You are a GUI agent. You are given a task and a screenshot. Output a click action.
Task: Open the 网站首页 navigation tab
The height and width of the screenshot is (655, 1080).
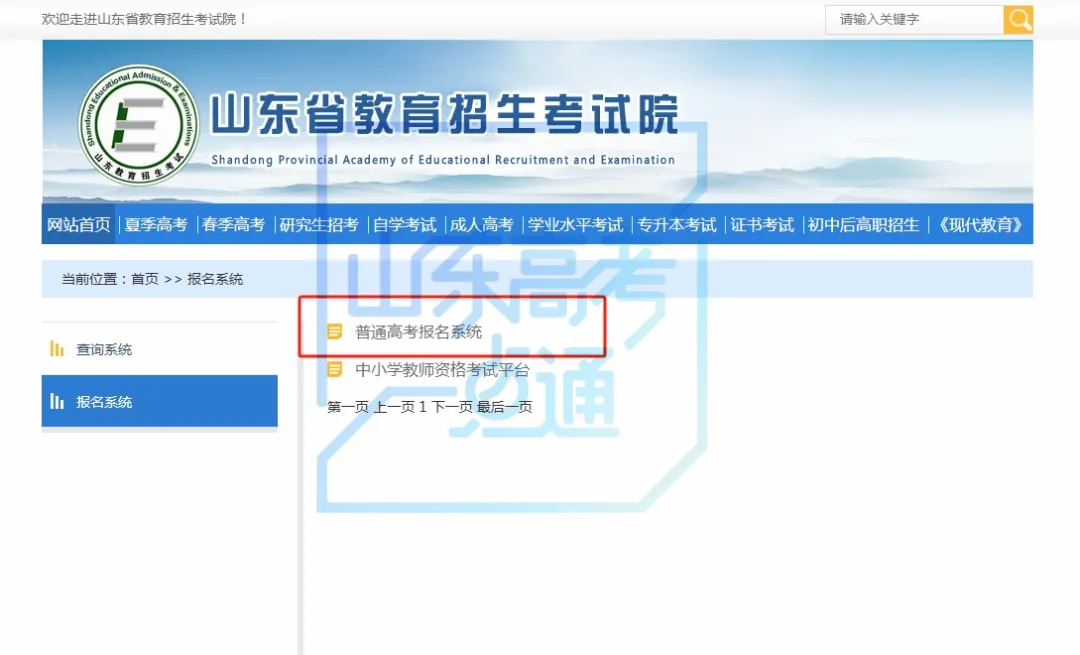pyautogui.click(x=79, y=225)
